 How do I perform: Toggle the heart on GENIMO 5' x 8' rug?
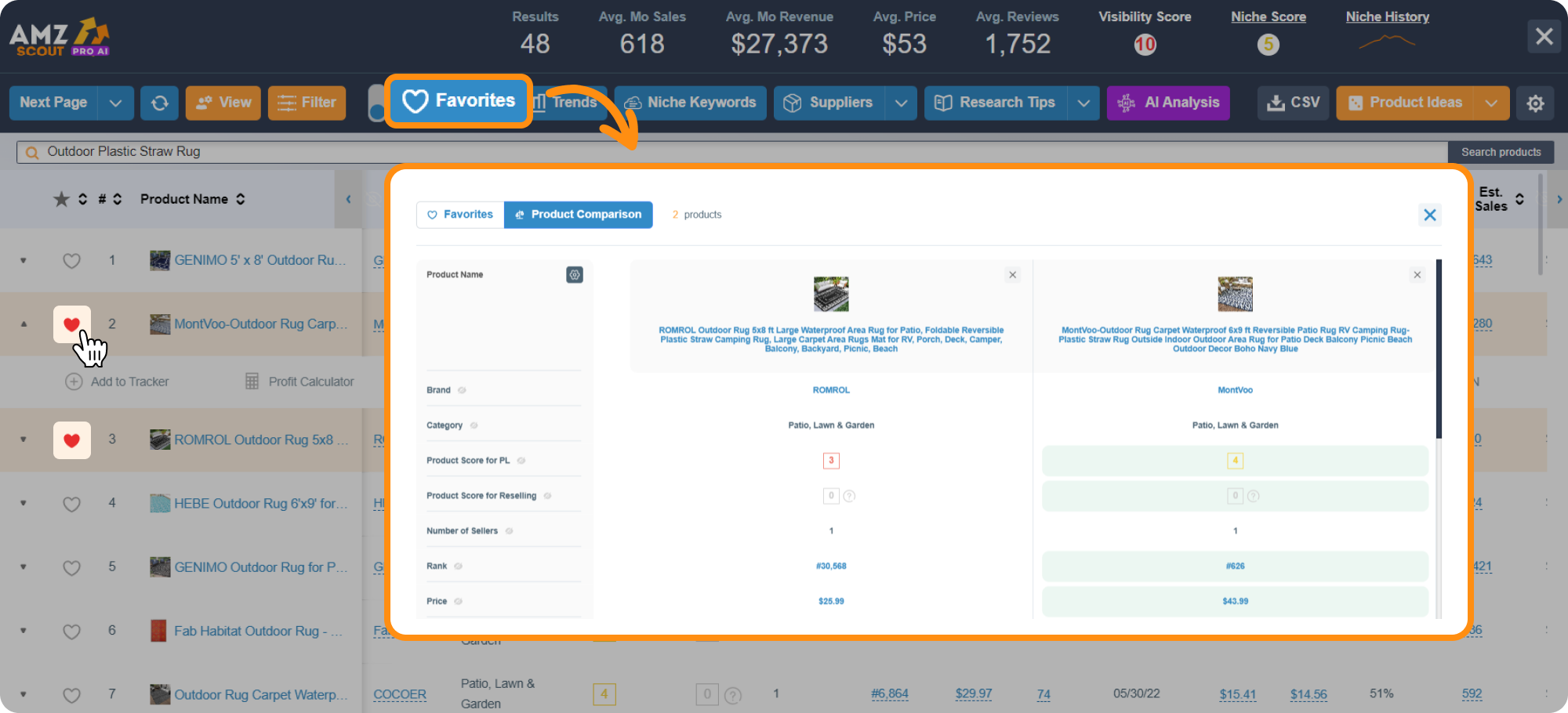tap(71, 260)
